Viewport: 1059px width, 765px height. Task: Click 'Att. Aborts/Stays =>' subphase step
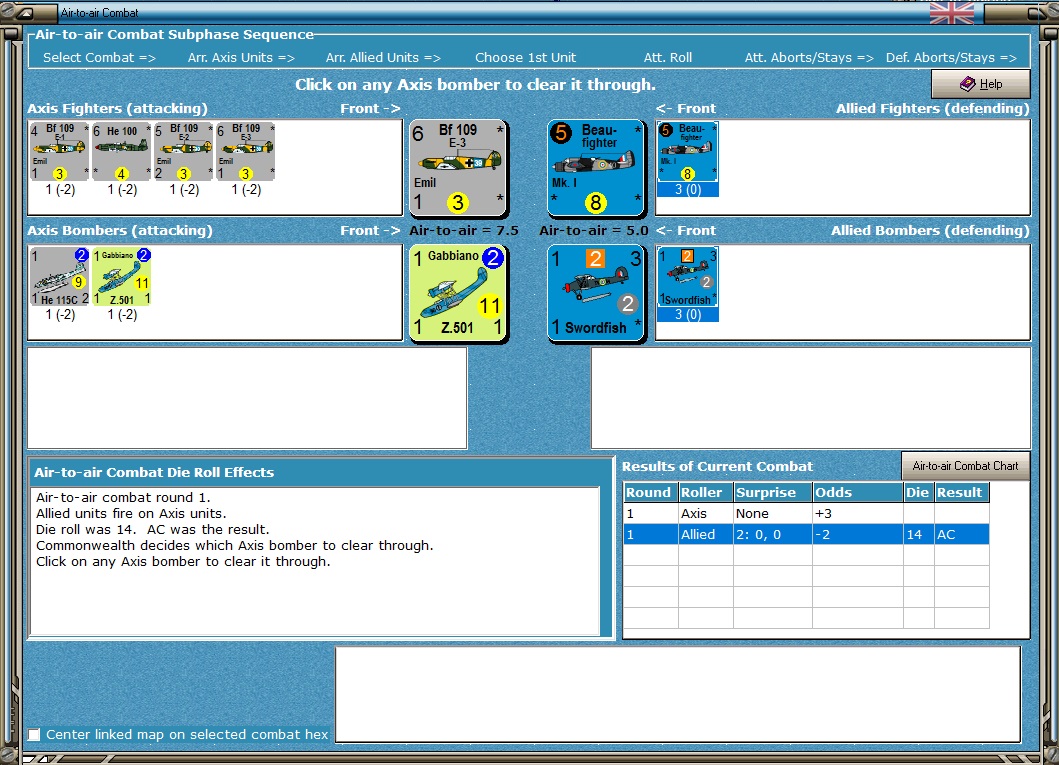click(x=809, y=57)
